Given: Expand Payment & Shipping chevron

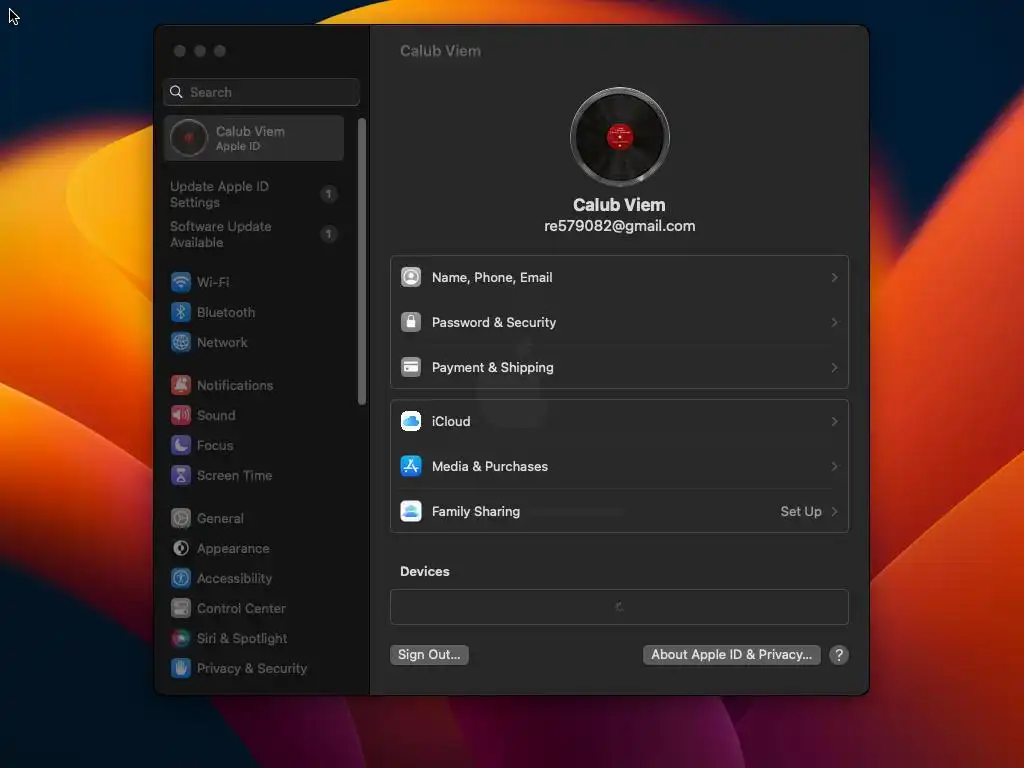Looking at the screenshot, I should click(x=834, y=368).
